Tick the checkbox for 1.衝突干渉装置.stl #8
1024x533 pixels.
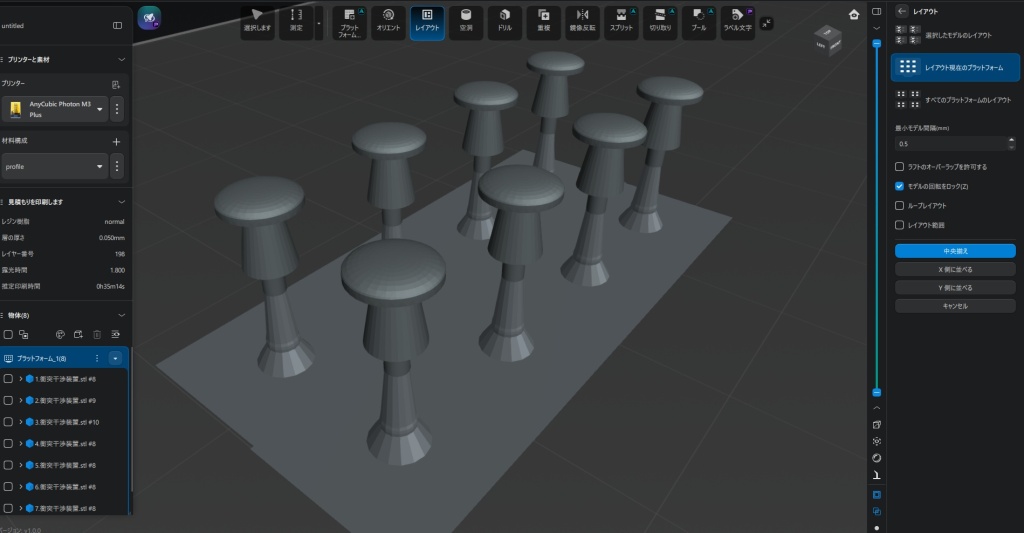[8, 379]
